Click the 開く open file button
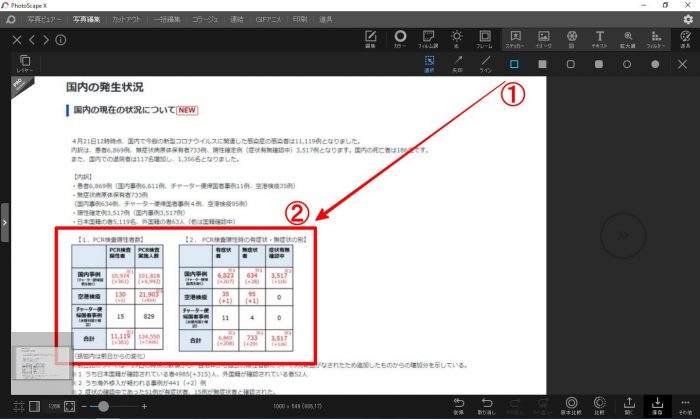Image resolution: width=700 pixels, height=419 pixels. pos(629,406)
